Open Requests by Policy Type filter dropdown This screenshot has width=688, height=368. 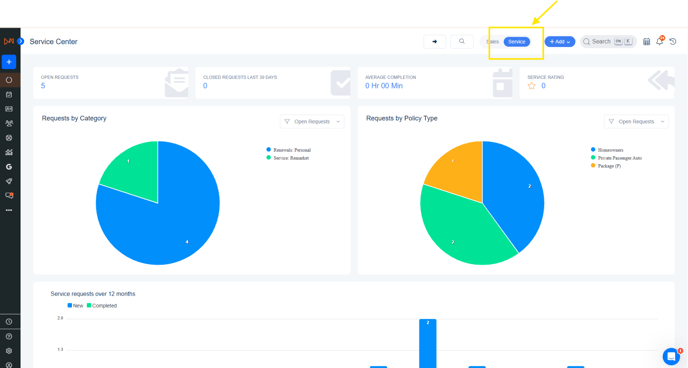(x=636, y=121)
